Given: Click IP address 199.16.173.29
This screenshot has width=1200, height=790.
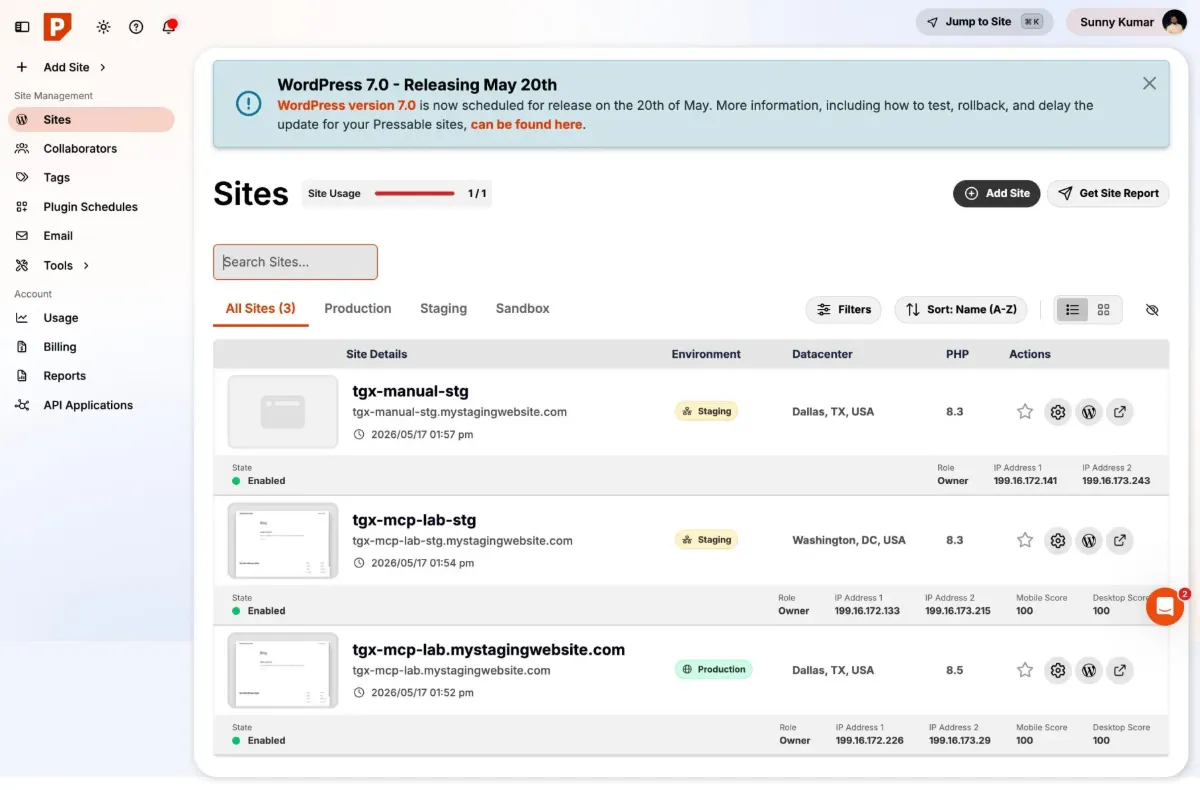Looking at the screenshot, I should [960, 741].
